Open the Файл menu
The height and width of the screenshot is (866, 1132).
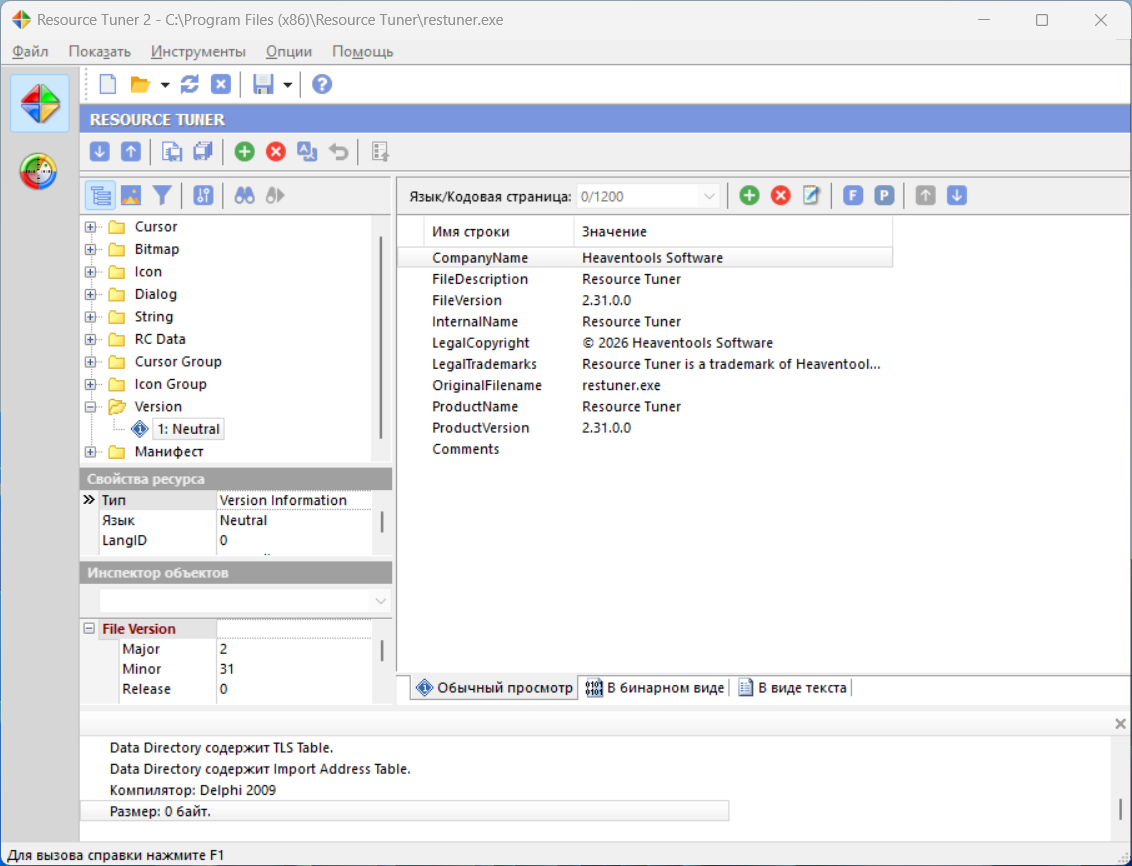coord(30,51)
